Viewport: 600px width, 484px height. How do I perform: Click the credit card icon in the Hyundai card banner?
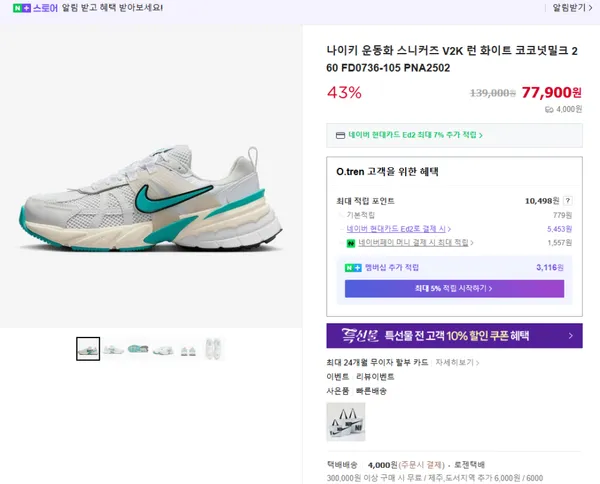341,134
